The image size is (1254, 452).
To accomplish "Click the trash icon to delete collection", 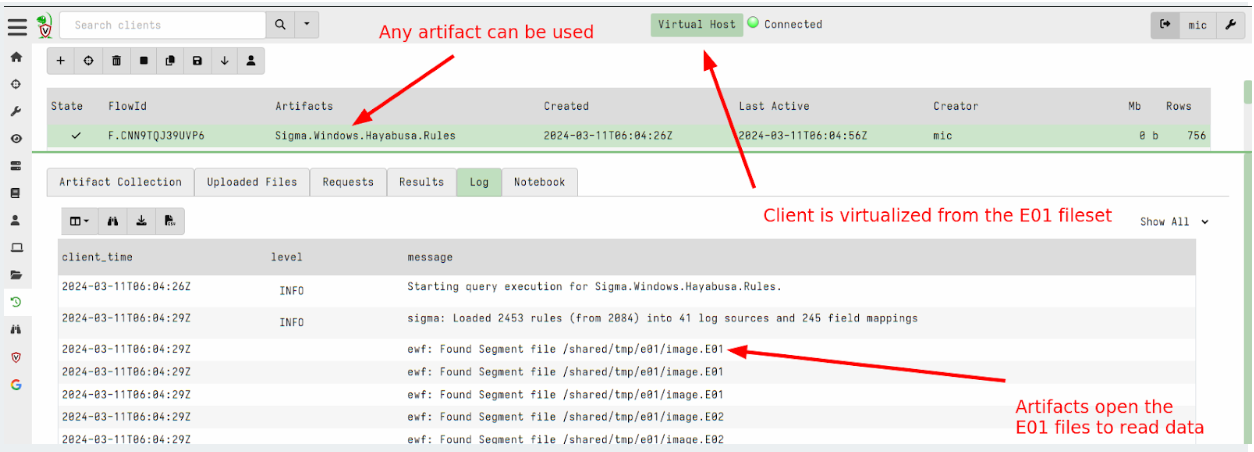I will point(116,61).
